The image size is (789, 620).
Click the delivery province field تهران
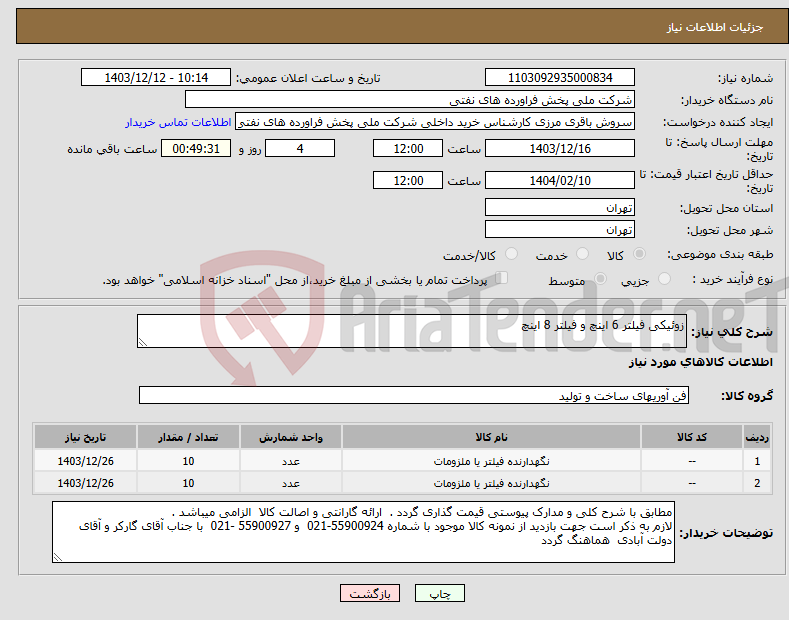coord(560,207)
